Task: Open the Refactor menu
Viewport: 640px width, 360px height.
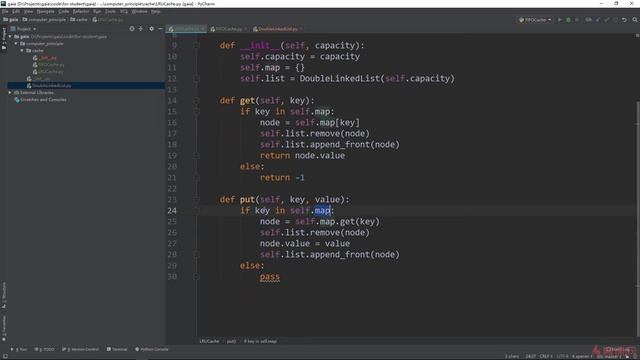Action: 81,11
